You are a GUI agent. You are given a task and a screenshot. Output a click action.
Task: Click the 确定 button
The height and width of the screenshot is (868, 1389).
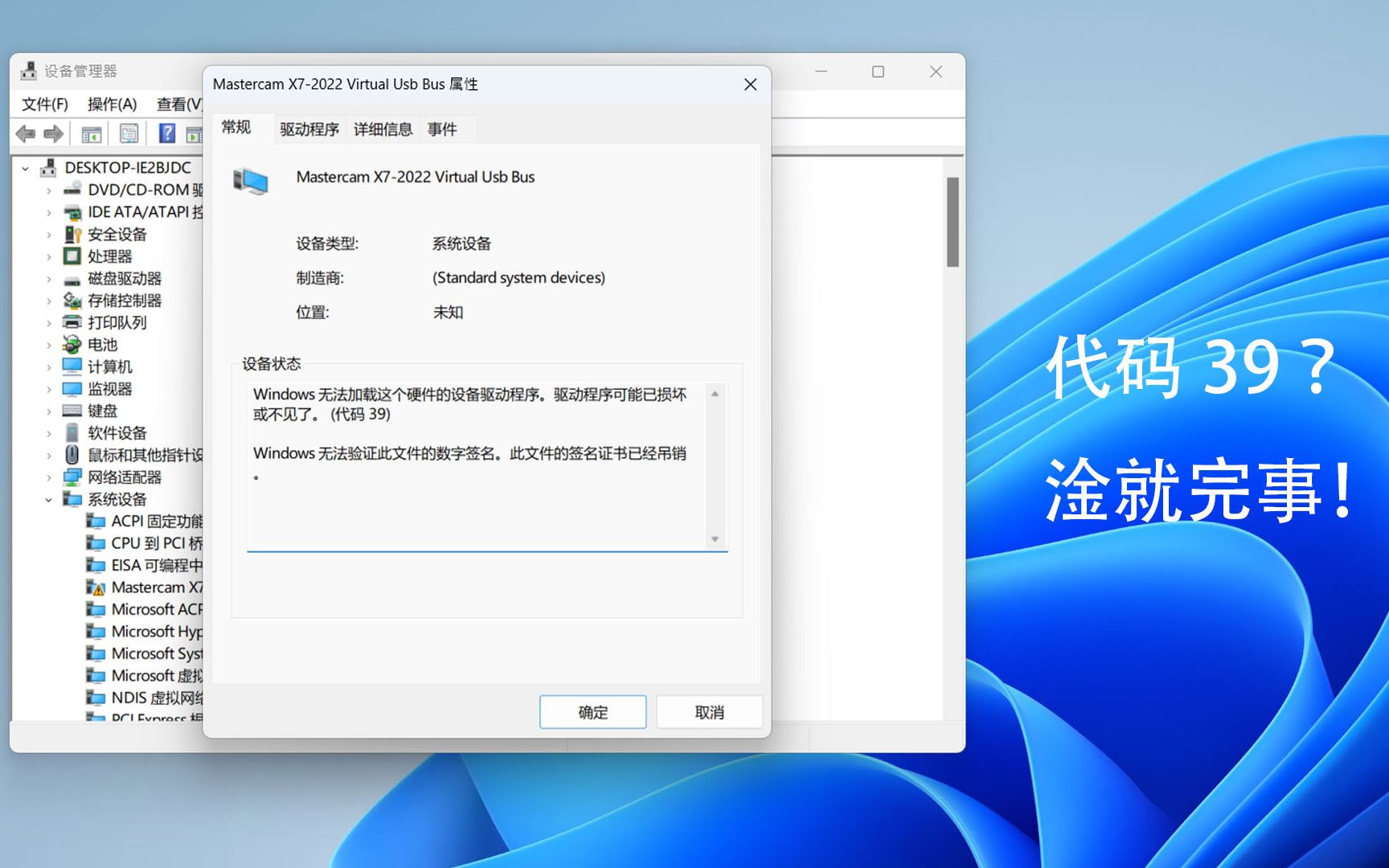pos(592,712)
